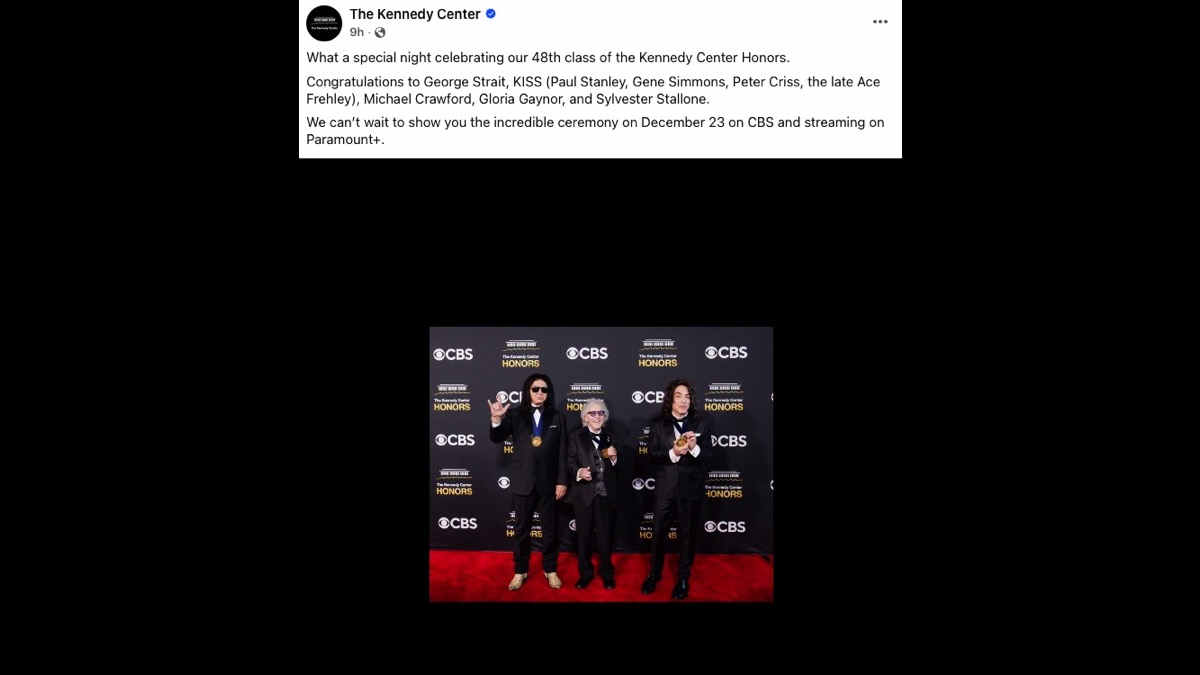Image resolution: width=1200 pixels, height=675 pixels.
Task: Open The Kennedy Center page name link
Action: coord(415,14)
